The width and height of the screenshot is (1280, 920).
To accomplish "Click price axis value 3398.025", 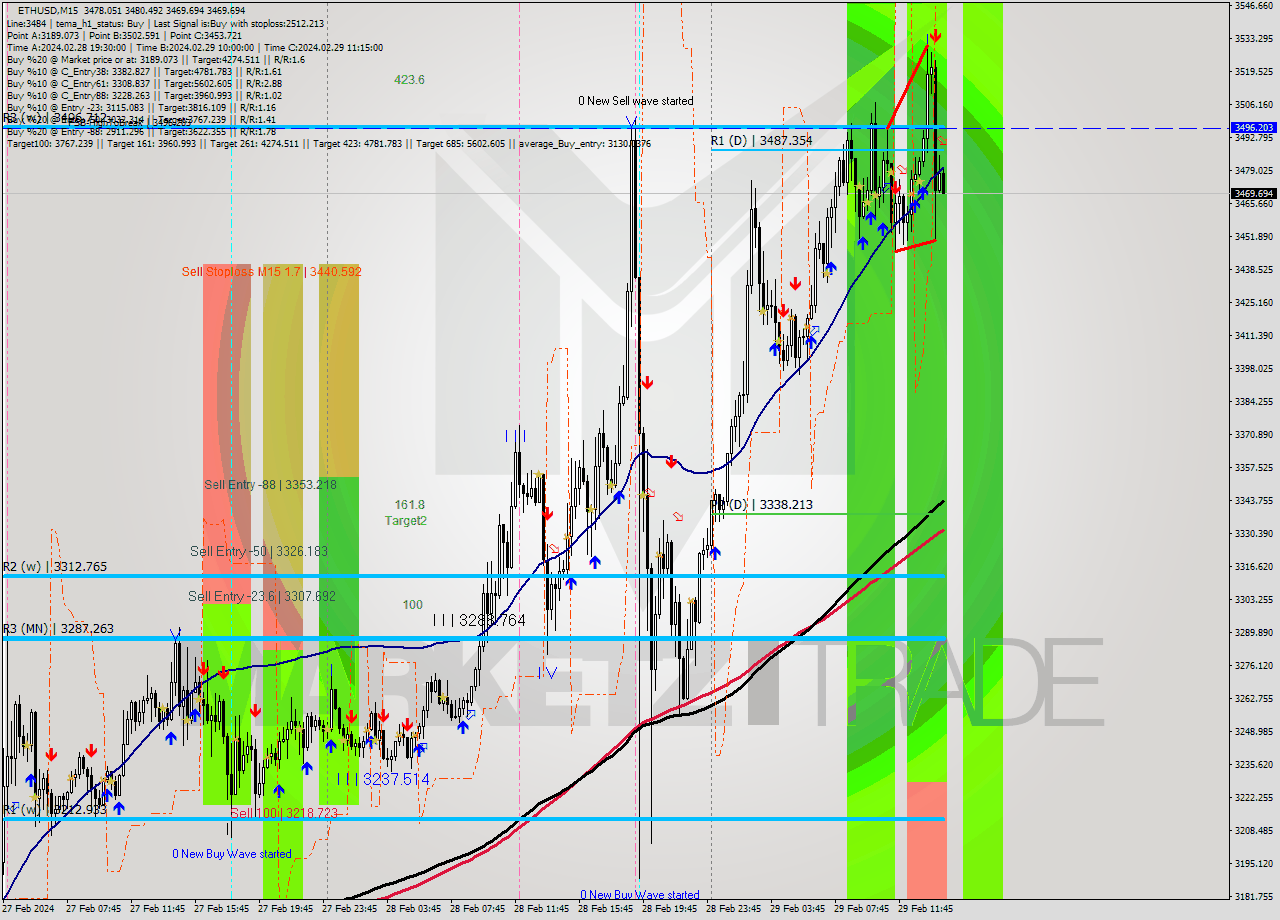I will pos(1254,369).
